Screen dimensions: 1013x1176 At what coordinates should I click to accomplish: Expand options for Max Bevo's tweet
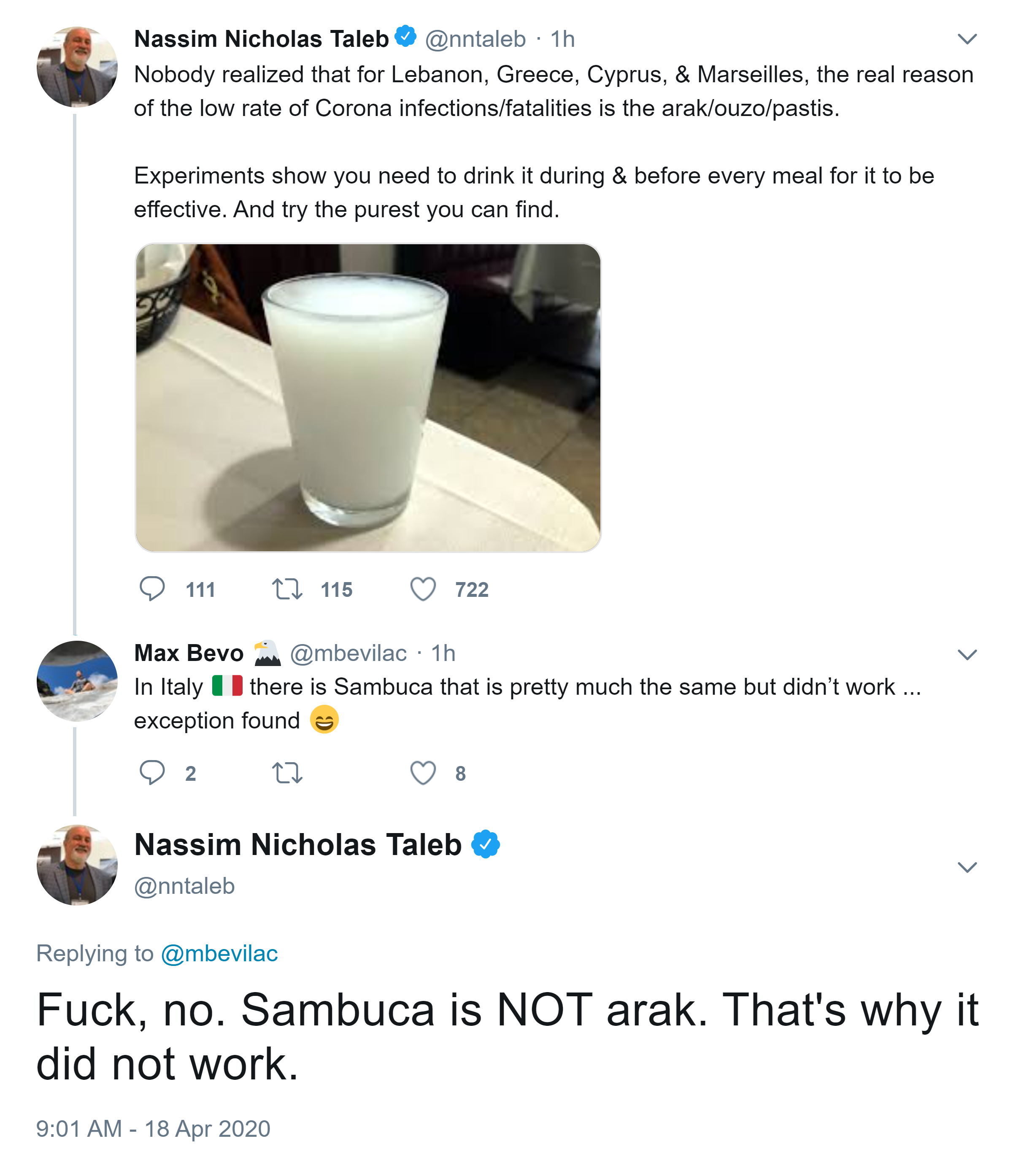click(967, 654)
